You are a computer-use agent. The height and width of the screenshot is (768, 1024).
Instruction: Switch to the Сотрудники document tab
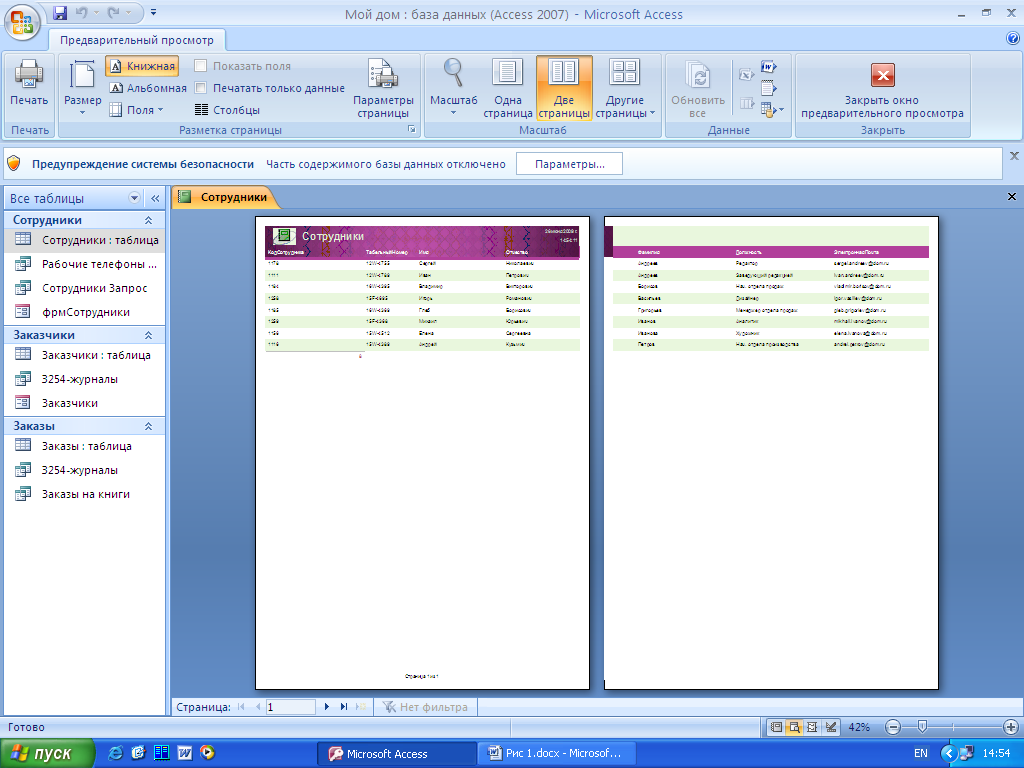click(226, 197)
